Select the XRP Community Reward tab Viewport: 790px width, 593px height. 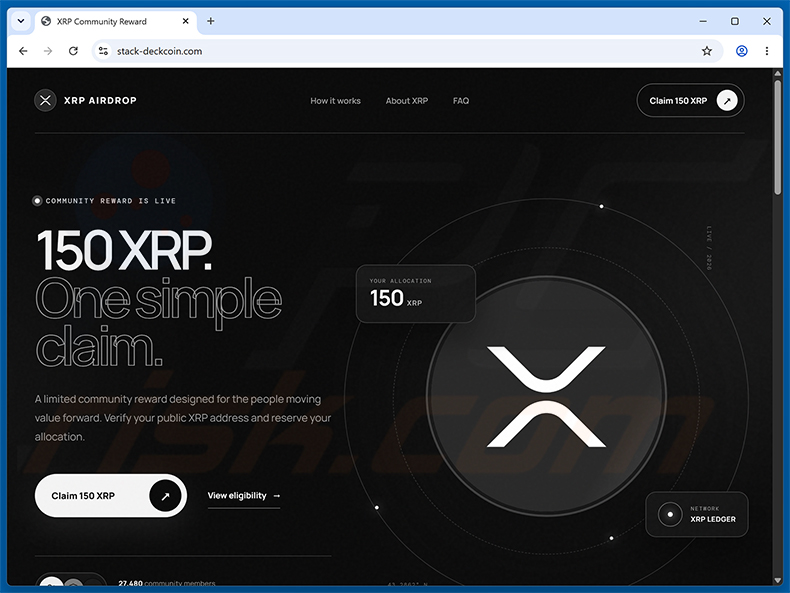tap(115, 22)
